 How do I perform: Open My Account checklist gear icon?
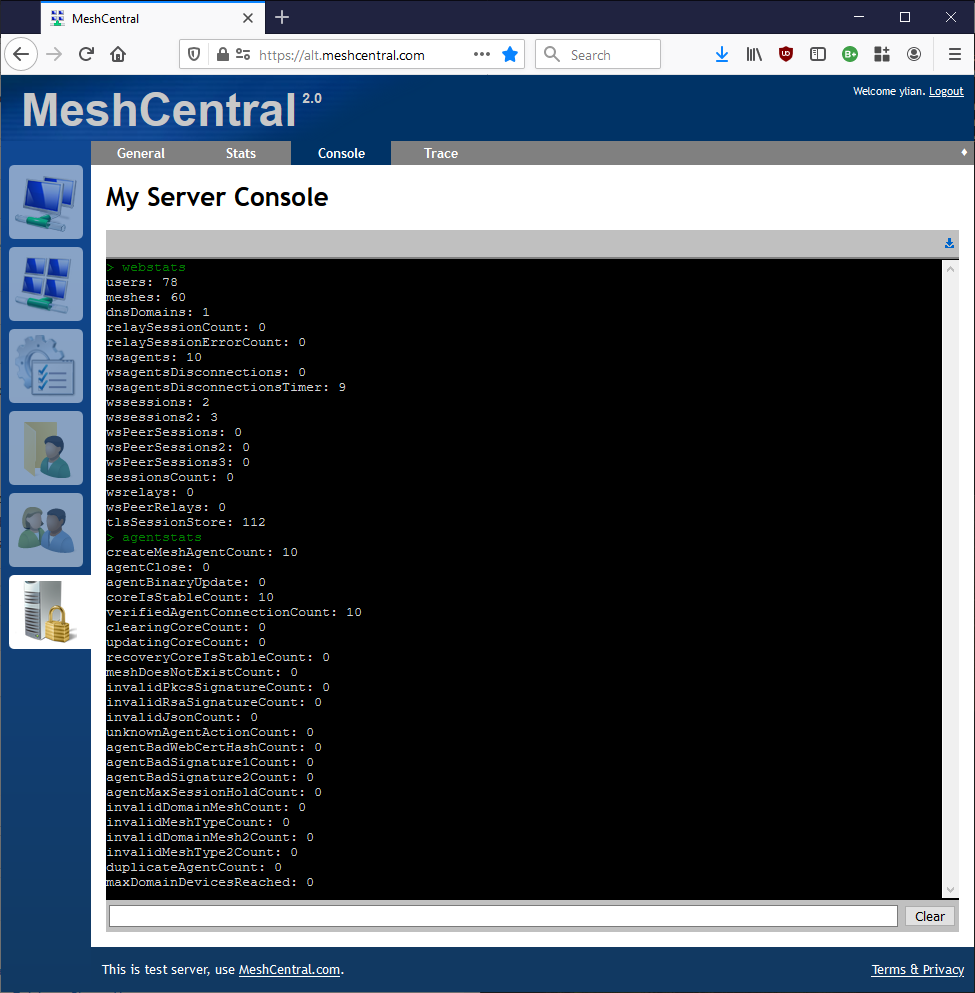pyautogui.click(x=46, y=366)
